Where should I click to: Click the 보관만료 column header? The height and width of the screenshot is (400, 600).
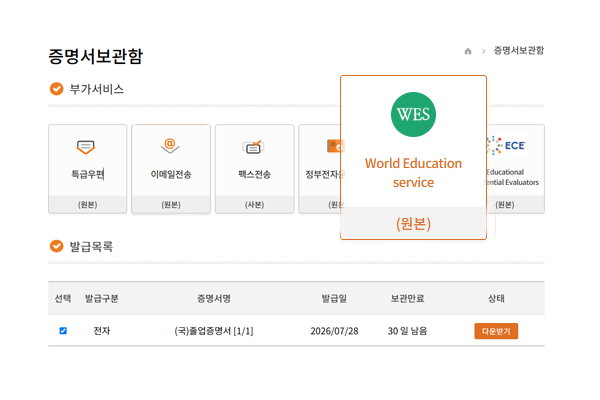pos(407,299)
